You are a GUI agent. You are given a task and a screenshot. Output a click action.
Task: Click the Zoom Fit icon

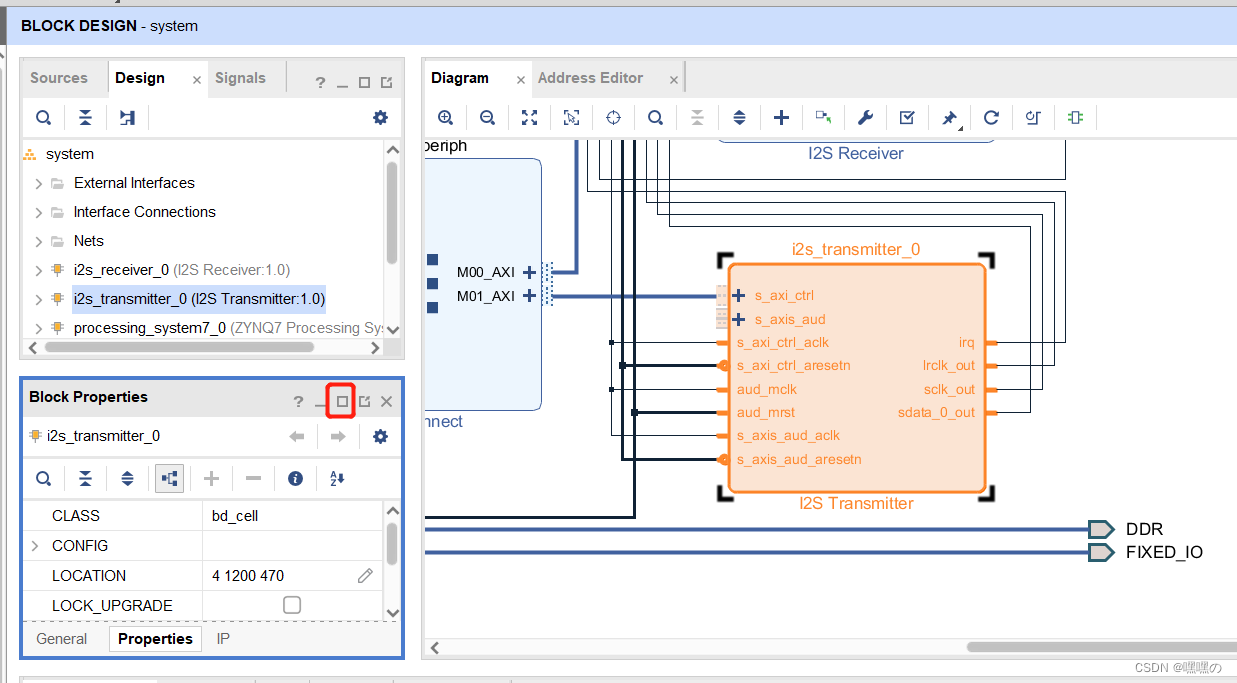(528, 117)
